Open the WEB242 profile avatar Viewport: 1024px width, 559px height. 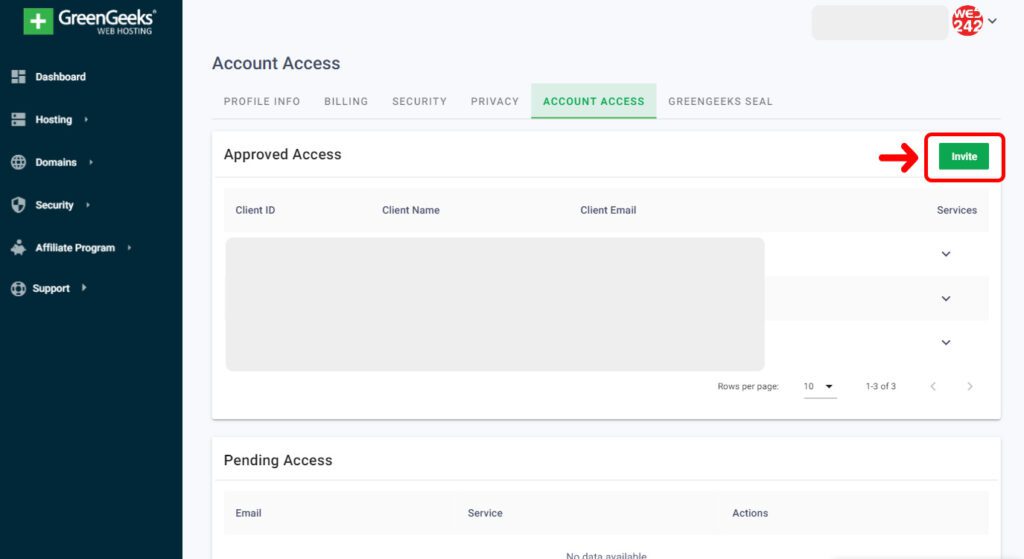pos(967,20)
